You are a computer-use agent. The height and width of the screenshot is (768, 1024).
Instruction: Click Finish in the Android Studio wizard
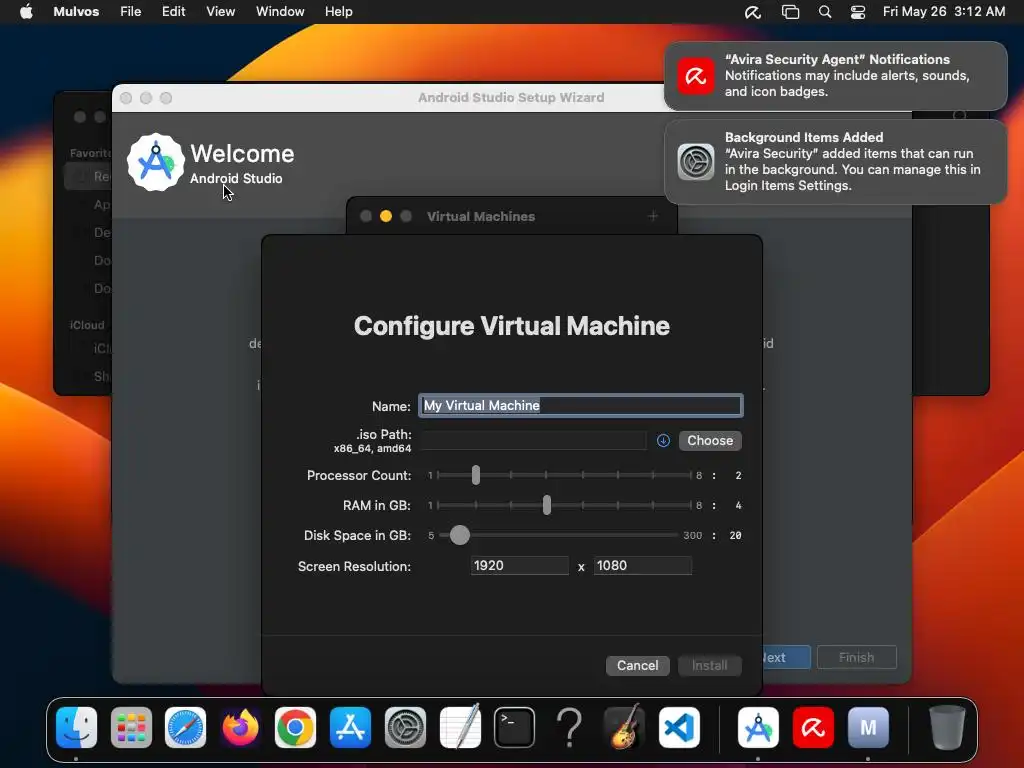click(856, 658)
